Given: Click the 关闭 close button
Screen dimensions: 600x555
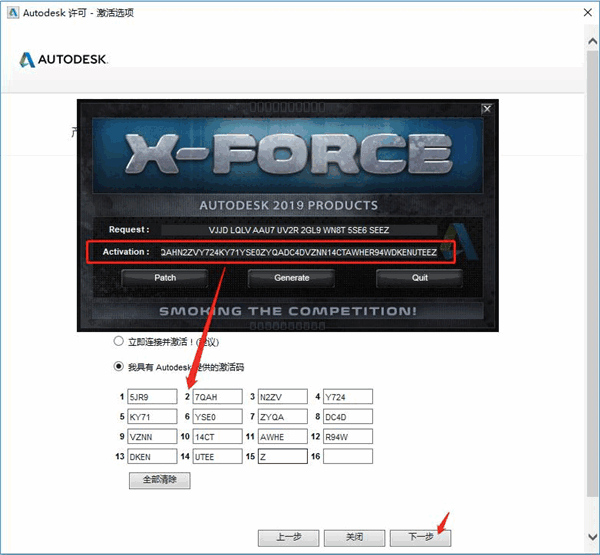Looking at the screenshot, I should pyautogui.click(x=354, y=537).
